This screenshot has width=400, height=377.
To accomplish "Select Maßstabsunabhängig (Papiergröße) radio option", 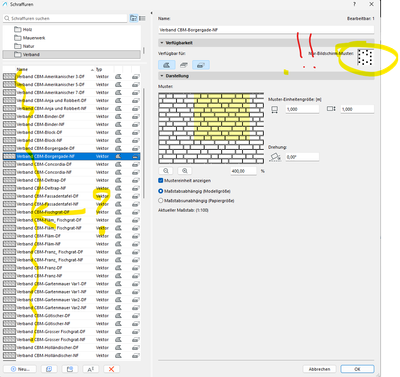I will (x=161, y=201).
